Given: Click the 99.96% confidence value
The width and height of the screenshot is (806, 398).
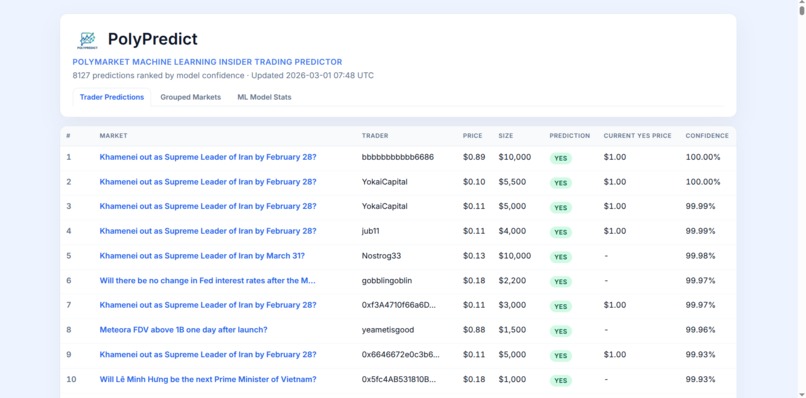Looking at the screenshot, I should point(700,330).
